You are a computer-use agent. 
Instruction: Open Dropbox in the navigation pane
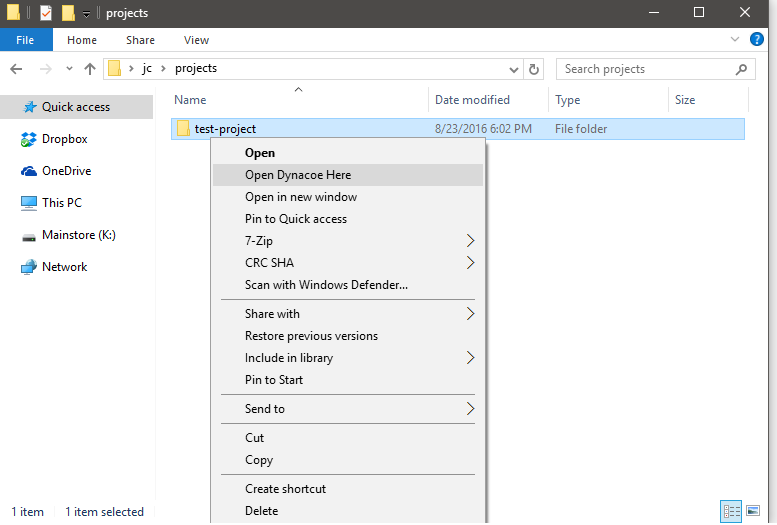(x=64, y=139)
